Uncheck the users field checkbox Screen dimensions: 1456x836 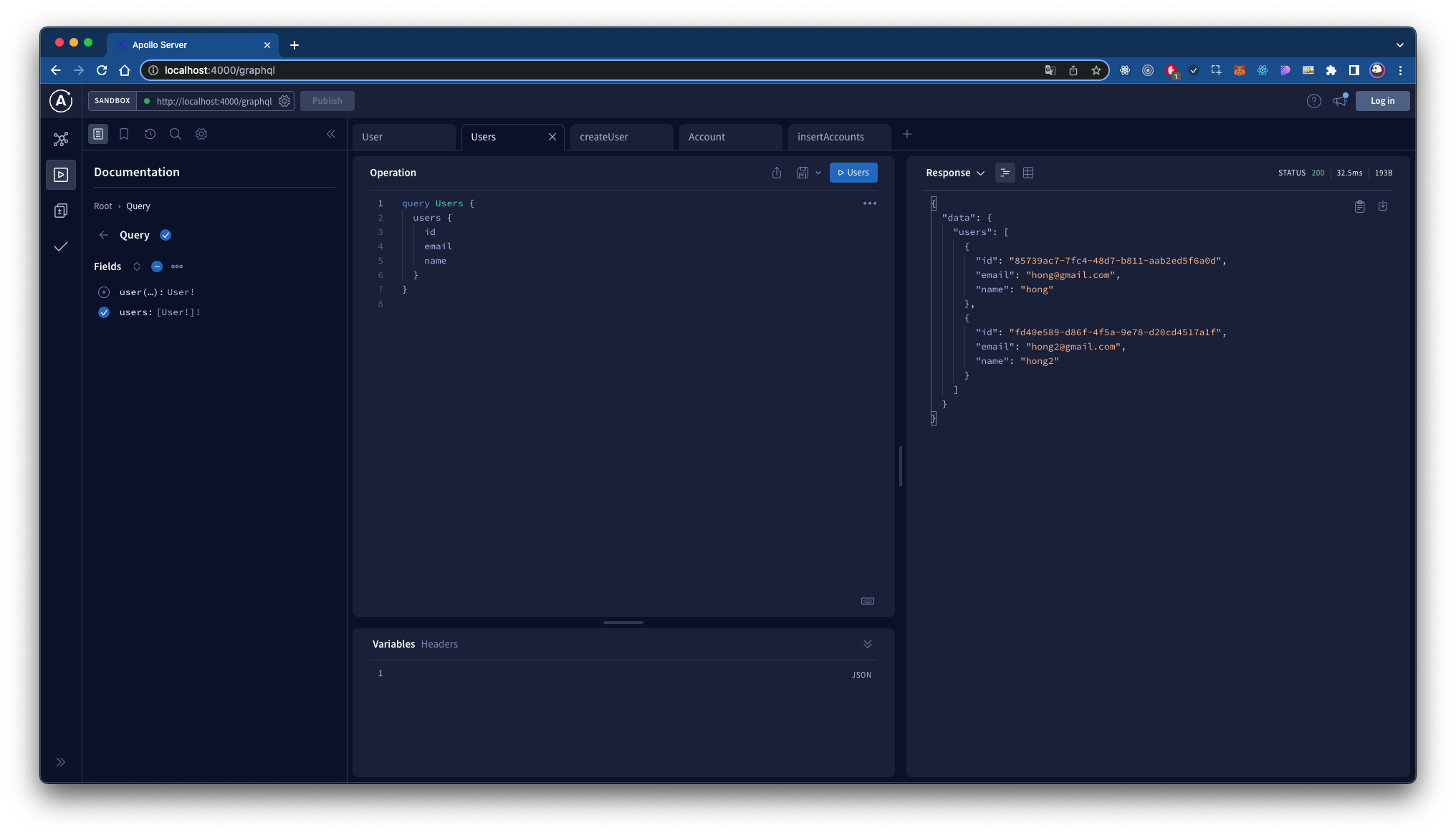[x=104, y=312]
